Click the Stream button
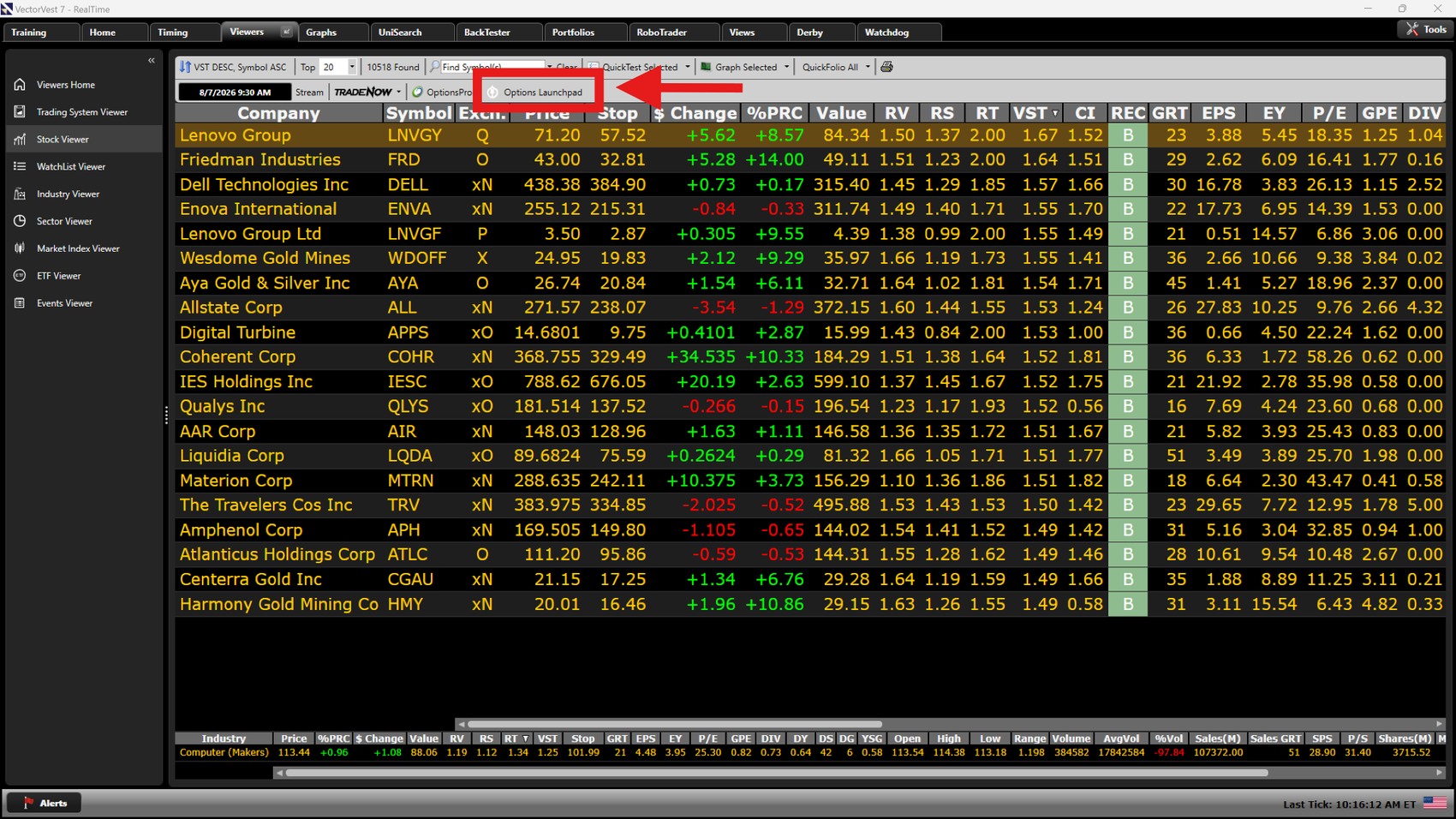This screenshot has height=819, width=1456. pos(309,92)
